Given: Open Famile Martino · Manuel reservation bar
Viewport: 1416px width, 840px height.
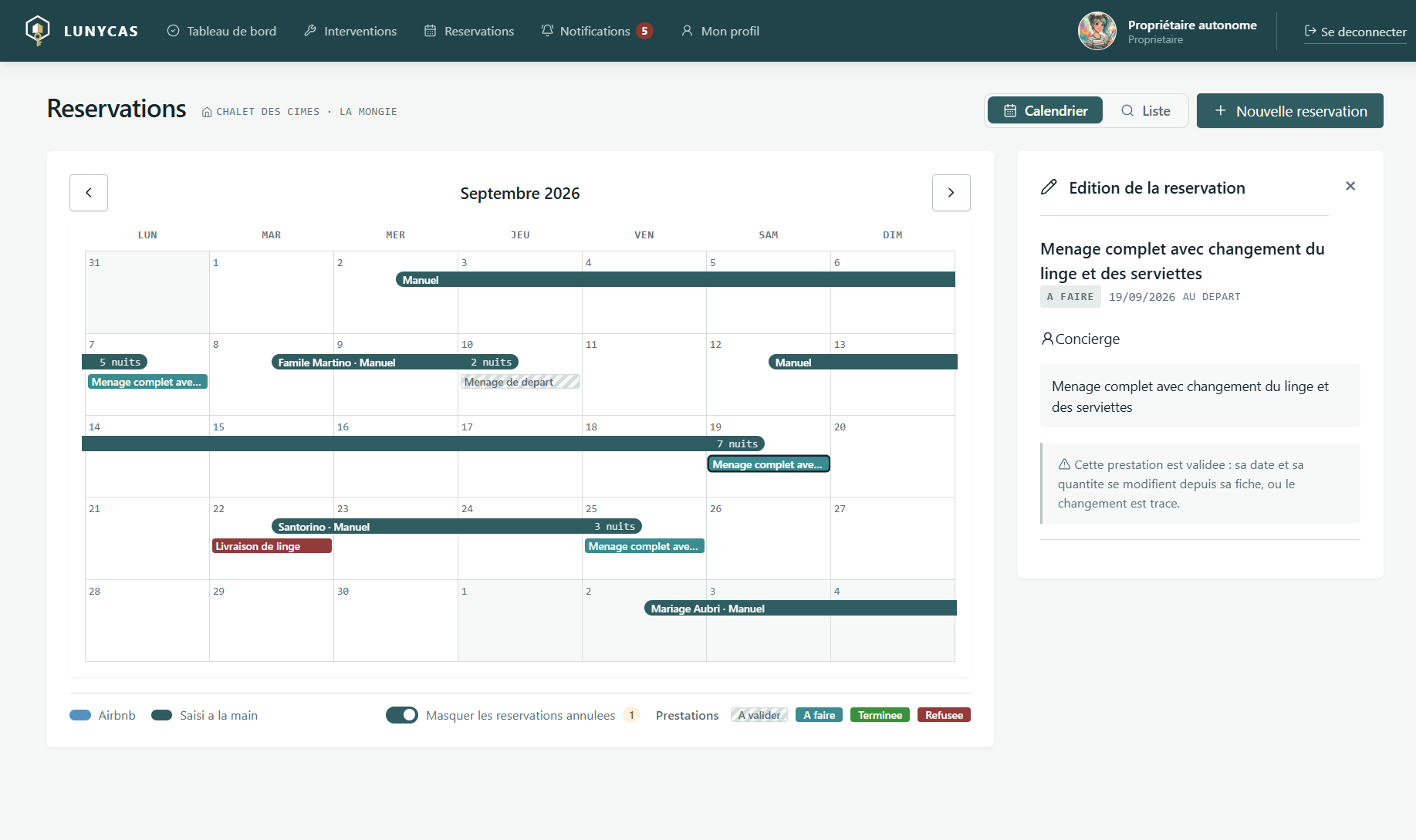Looking at the screenshot, I should pyautogui.click(x=395, y=362).
